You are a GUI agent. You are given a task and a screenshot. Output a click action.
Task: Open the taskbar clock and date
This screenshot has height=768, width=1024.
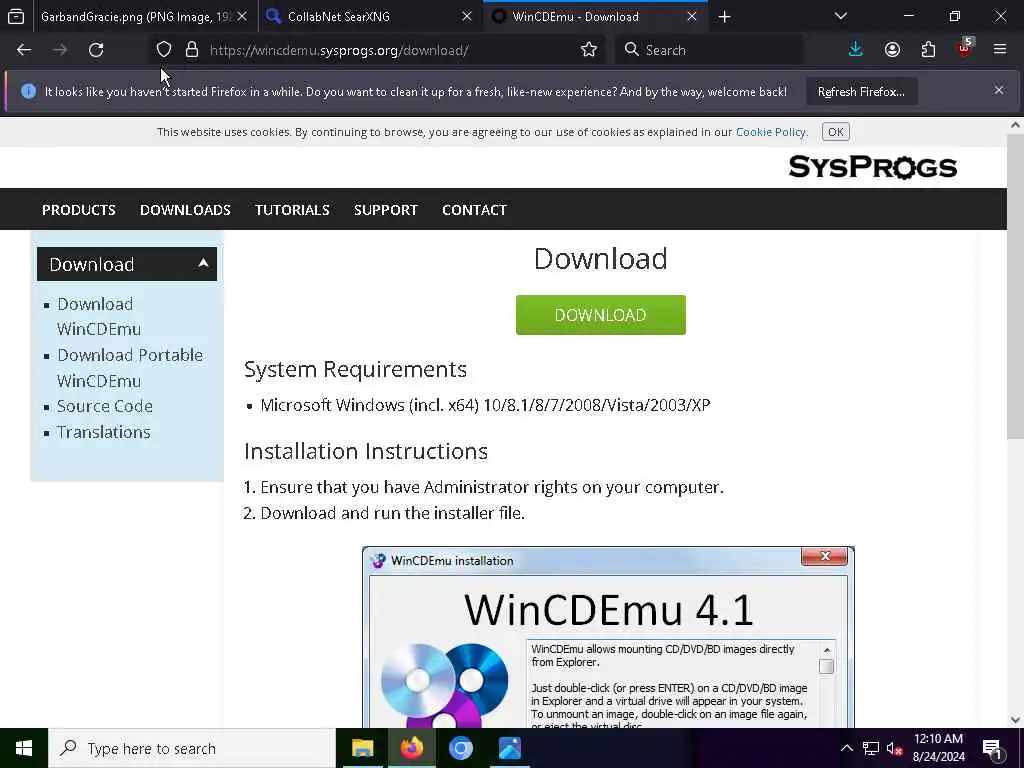click(x=938, y=748)
